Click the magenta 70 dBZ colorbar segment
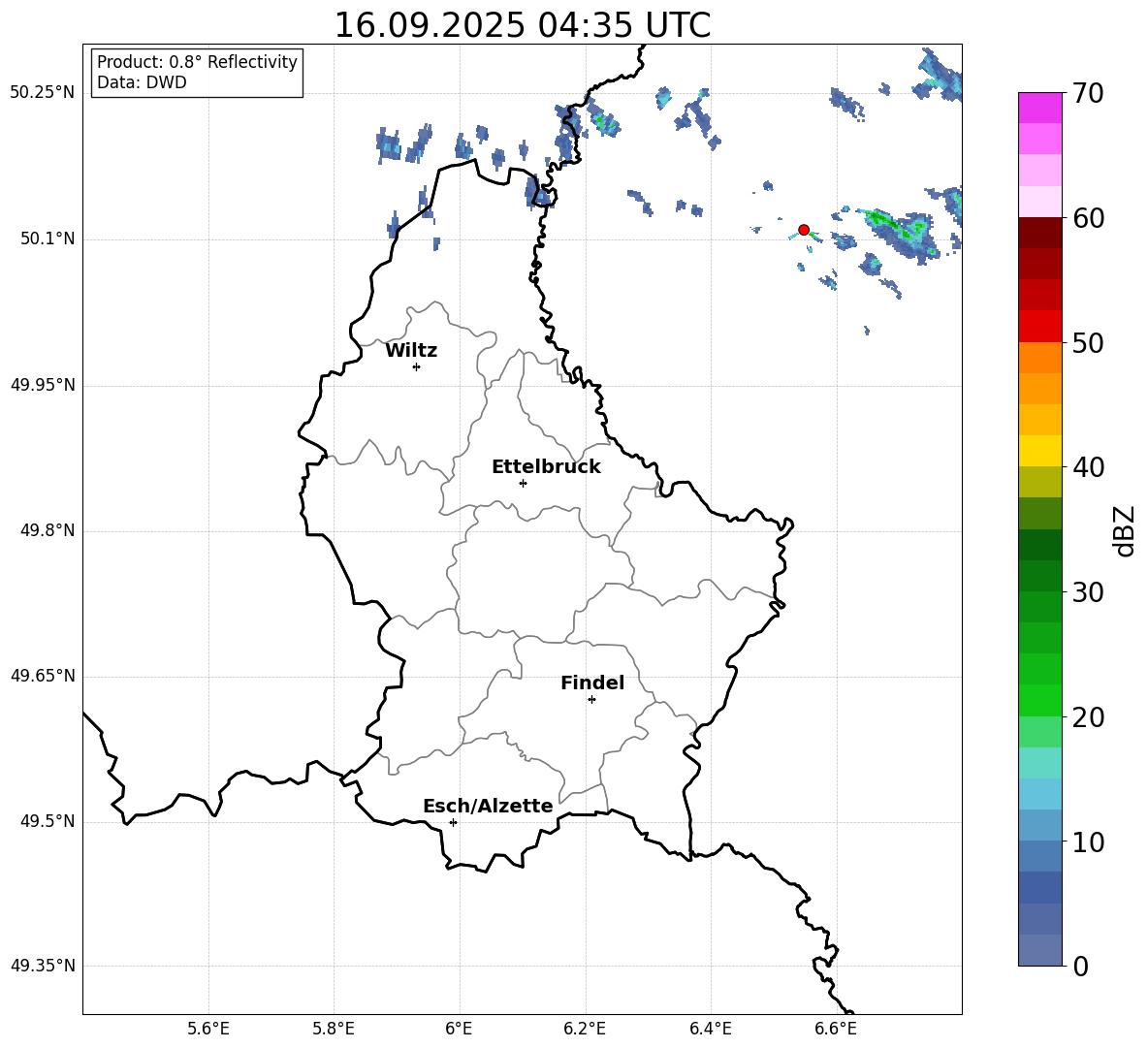1148x1048 pixels. point(1039,108)
